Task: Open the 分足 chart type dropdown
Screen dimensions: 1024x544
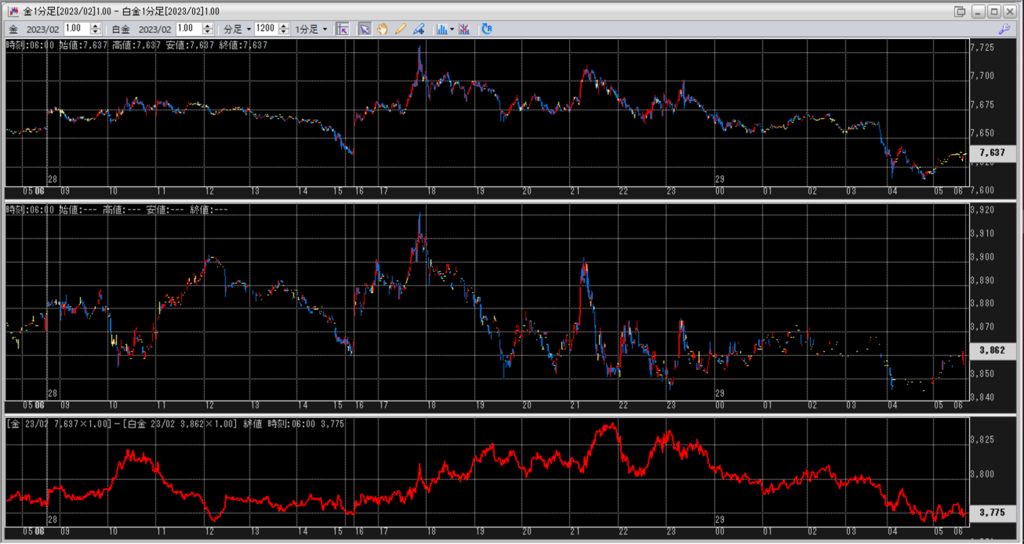Action: pyautogui.click(x=236, y=29)
